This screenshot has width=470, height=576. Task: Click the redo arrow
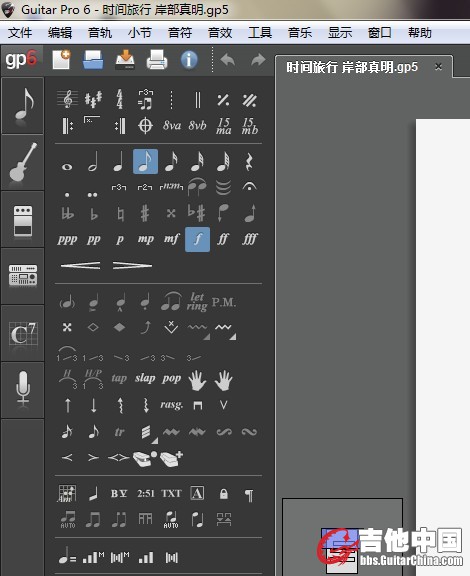click(x=258, y=60)
